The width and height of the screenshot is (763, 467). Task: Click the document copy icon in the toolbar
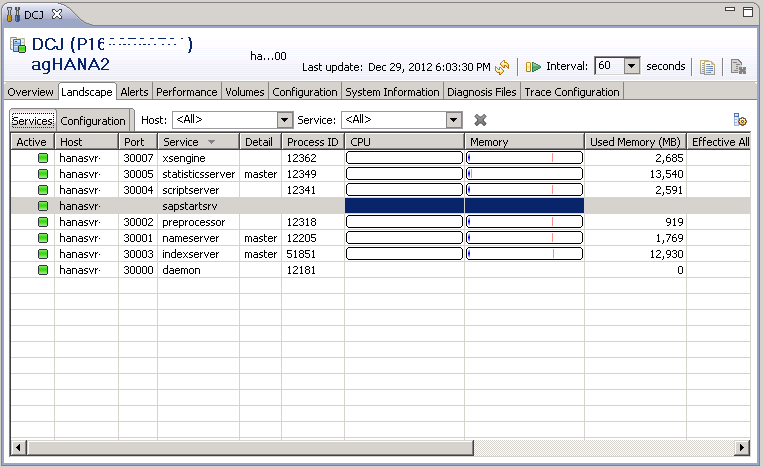point(708,67)
